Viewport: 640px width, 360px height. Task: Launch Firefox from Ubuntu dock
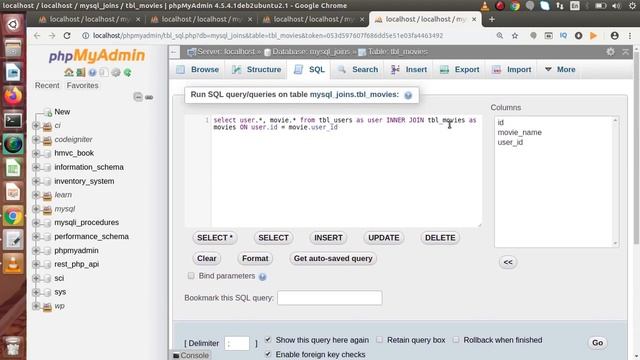(x=13, y=97)
